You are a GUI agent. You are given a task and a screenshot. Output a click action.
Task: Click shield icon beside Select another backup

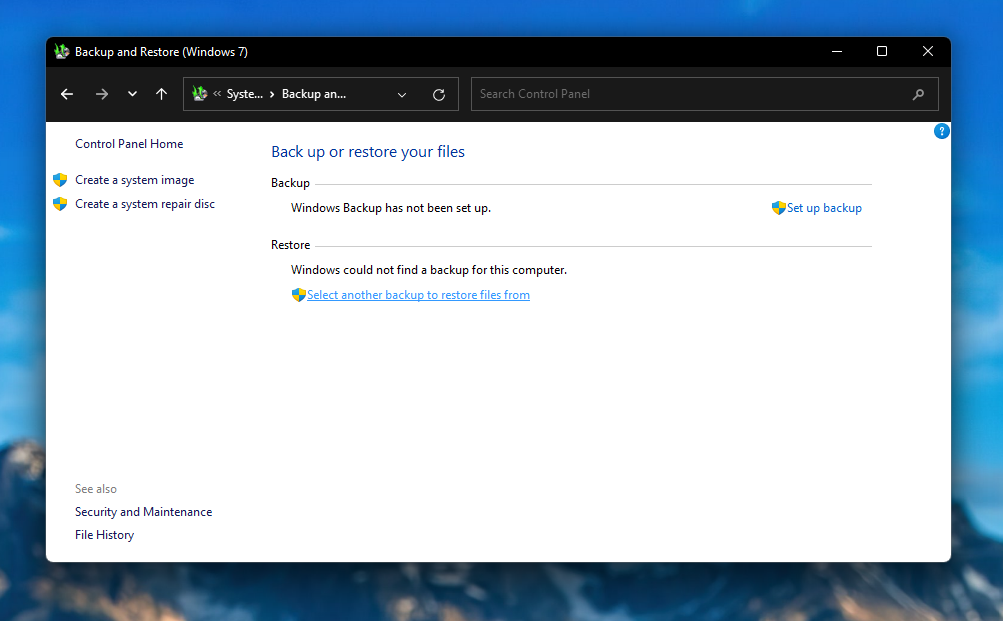(299, 295)
